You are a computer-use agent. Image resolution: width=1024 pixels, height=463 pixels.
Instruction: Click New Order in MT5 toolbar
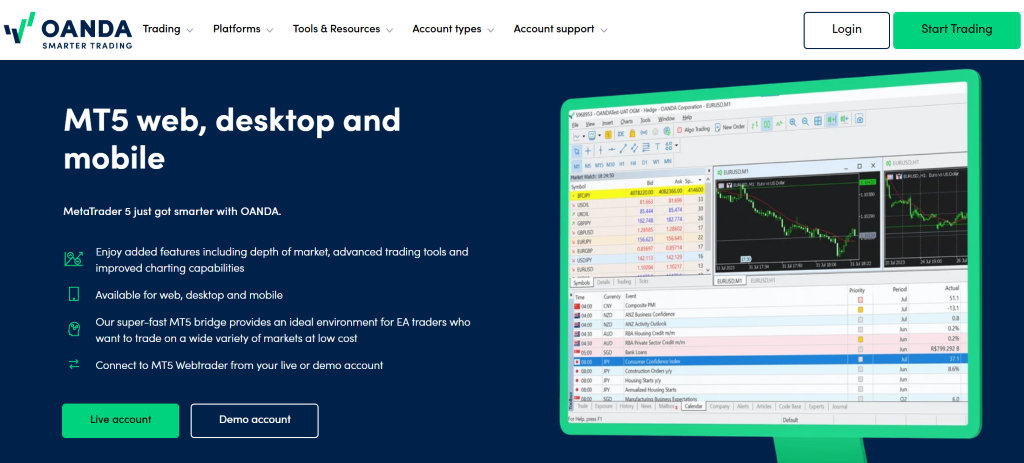(729, 127)
